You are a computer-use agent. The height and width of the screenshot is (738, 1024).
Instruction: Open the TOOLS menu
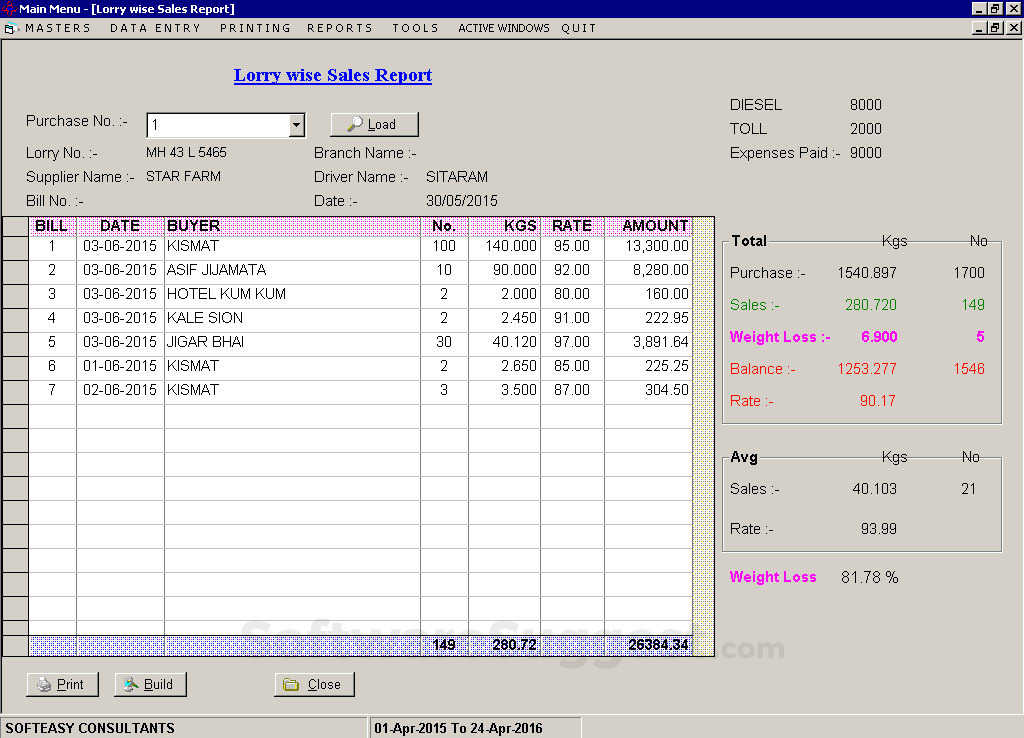click(x=415, y=28)
